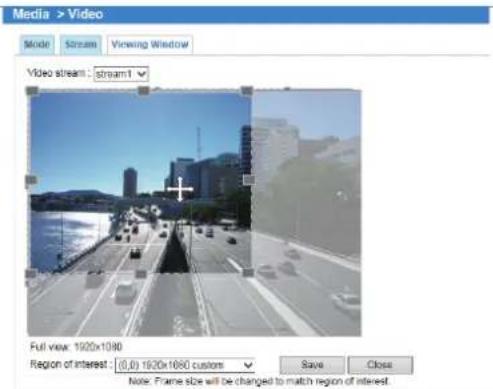Image resolution: width=493 pixels, height=389 pixels.
Task: Expand the Region of interest dropdown
Action: click(x=185, y=365)
